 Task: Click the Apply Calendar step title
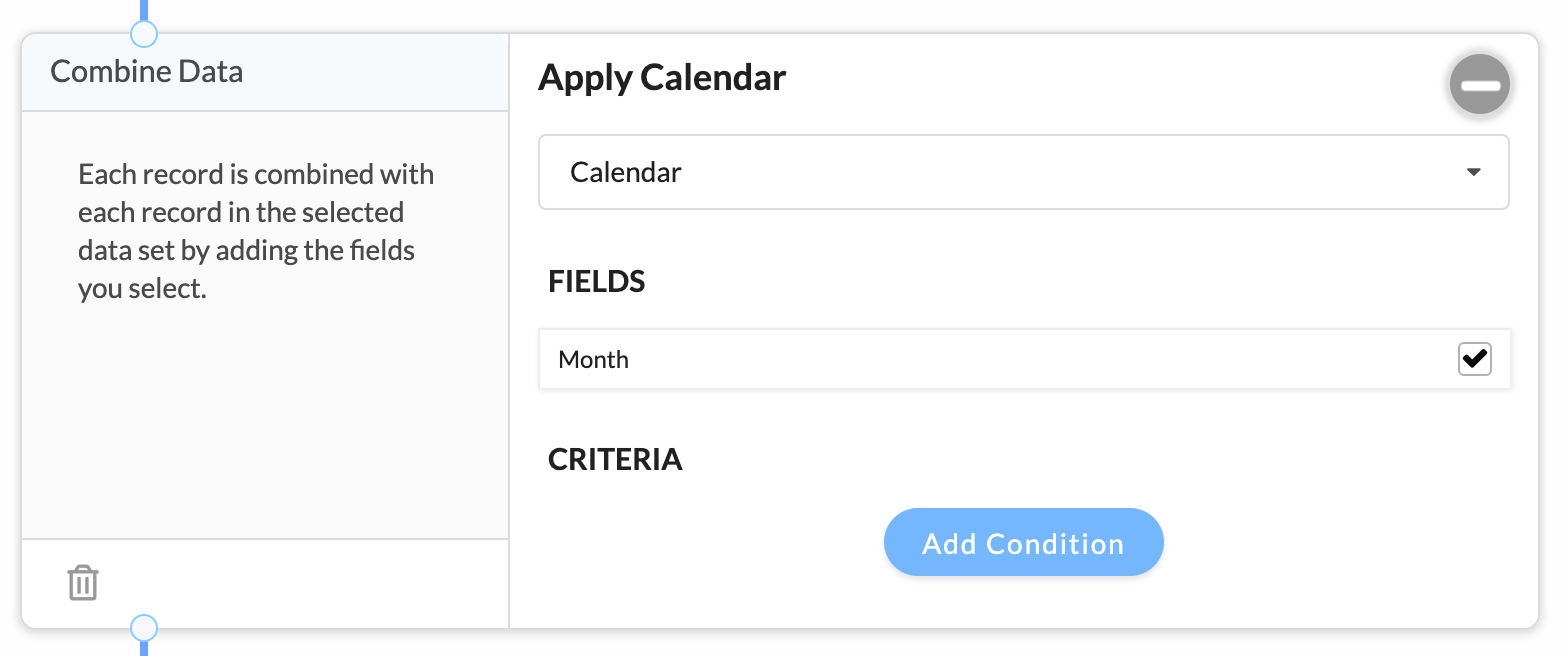click(x=662, y=77)
